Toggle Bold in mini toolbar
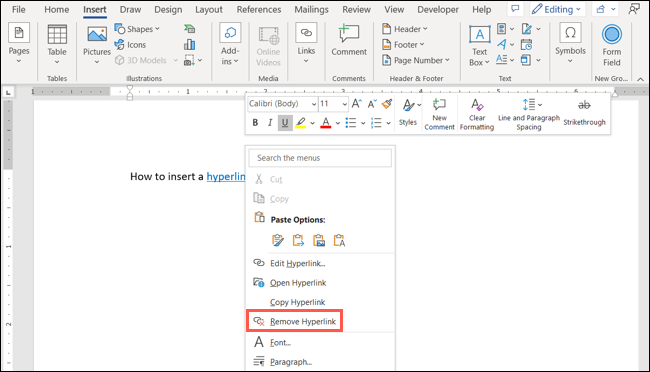 tap(255, 123)
